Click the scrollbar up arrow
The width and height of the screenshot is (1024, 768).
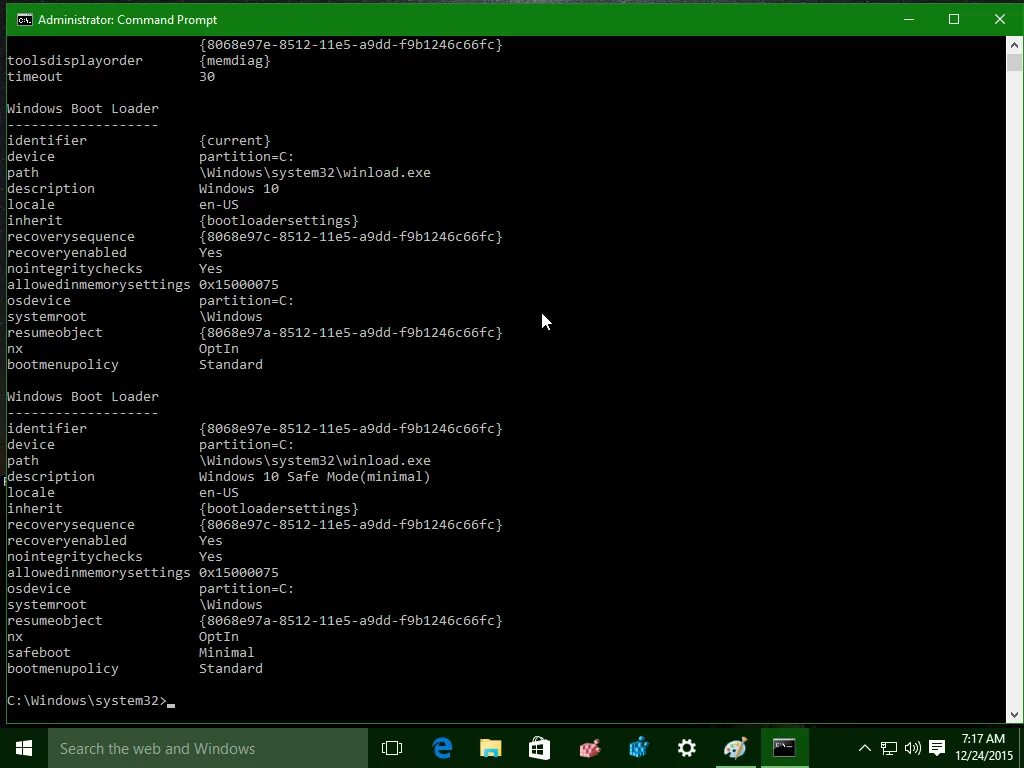(x=1014, y=45)
